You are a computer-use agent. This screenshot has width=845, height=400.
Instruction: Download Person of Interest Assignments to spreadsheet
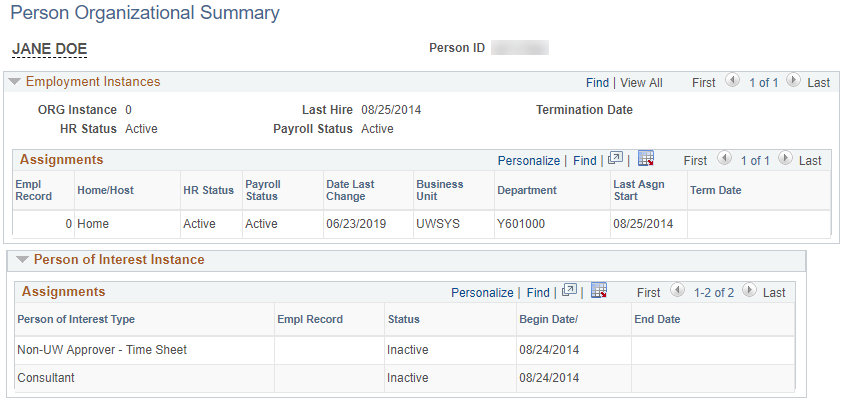coord(599,291)
